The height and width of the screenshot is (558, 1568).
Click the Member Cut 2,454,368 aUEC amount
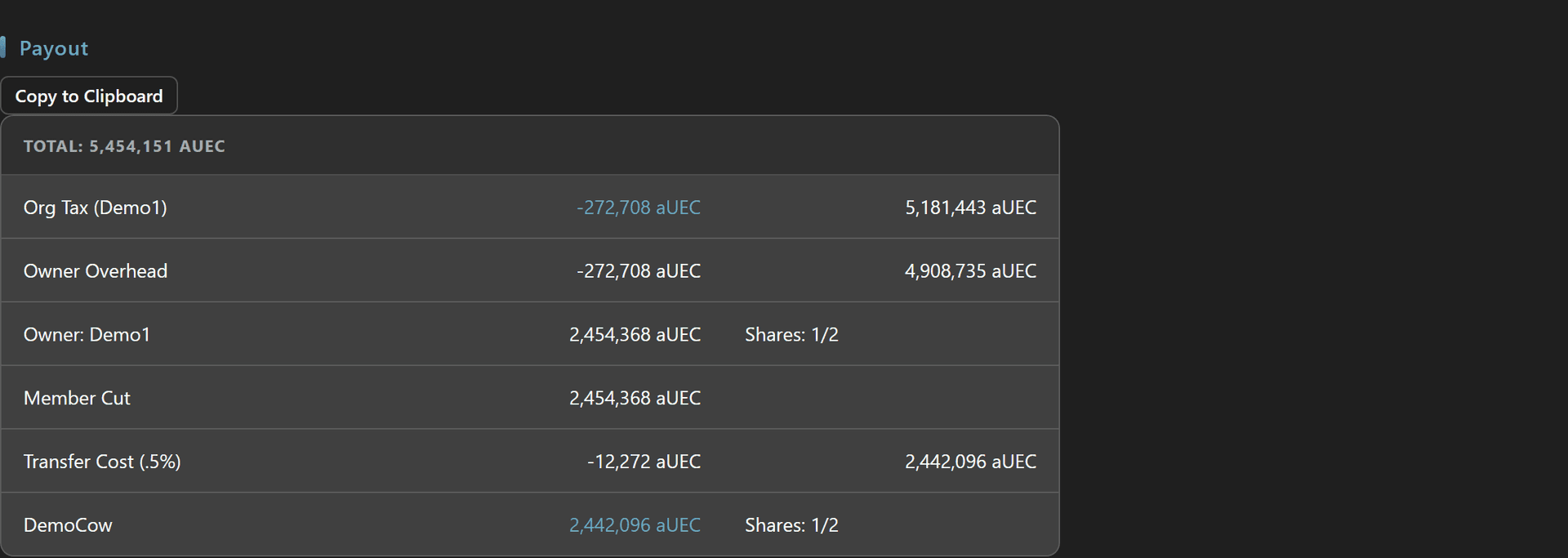635,399
